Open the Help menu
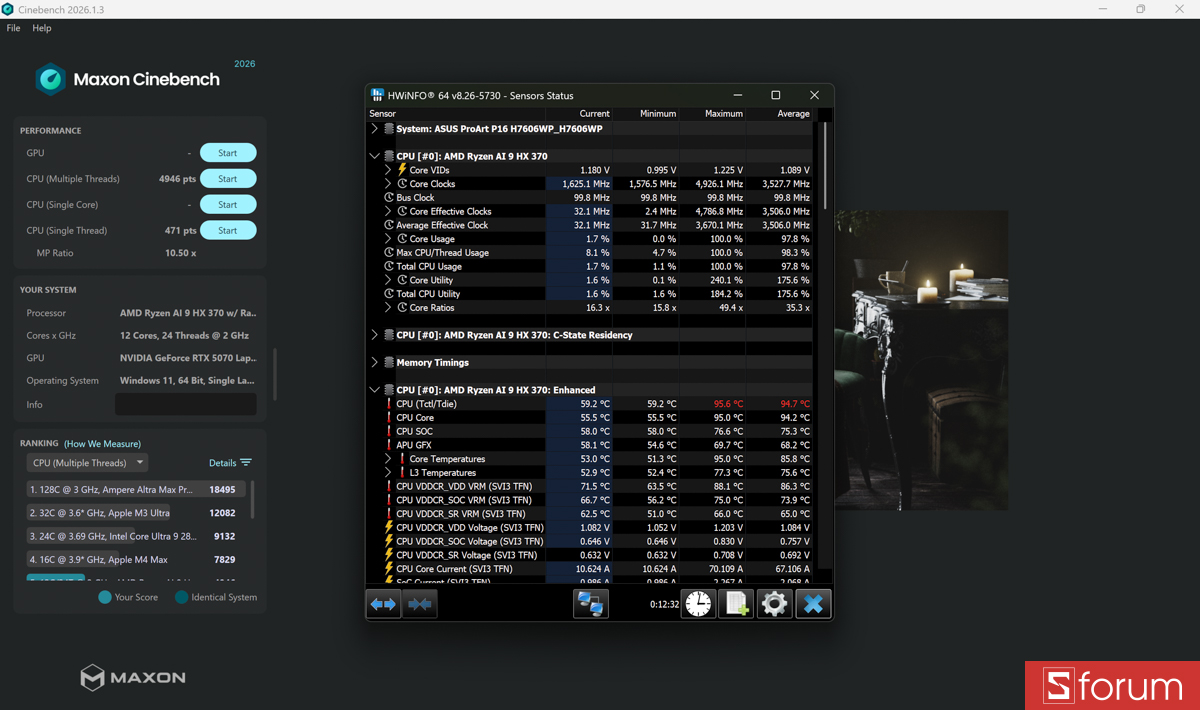1200x710 pixels. 42,28
